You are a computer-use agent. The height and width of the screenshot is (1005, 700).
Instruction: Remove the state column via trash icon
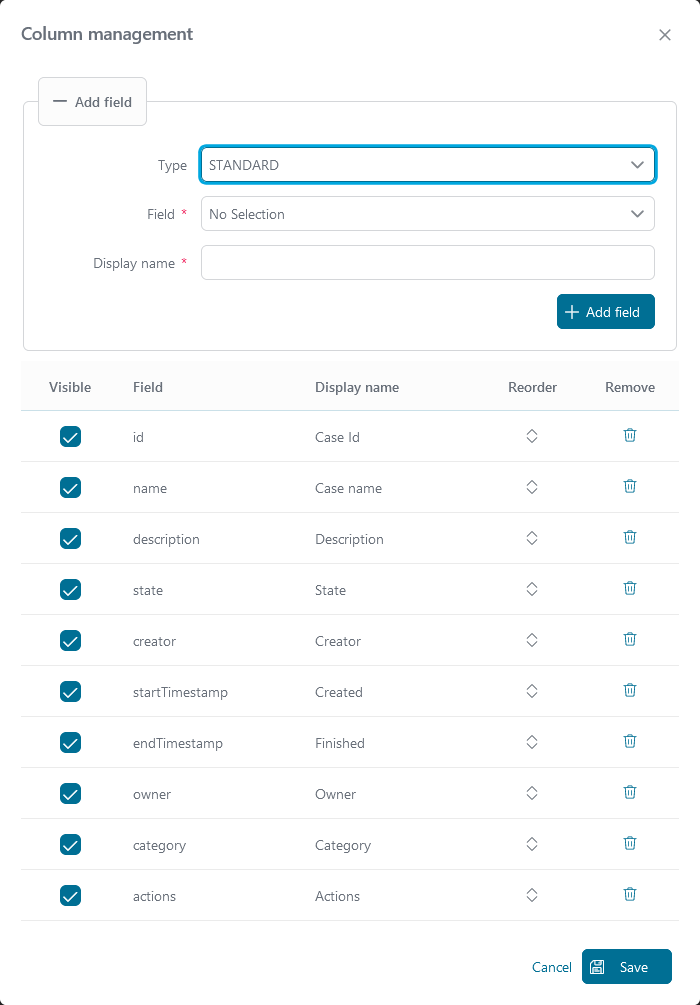pos(629,588)
